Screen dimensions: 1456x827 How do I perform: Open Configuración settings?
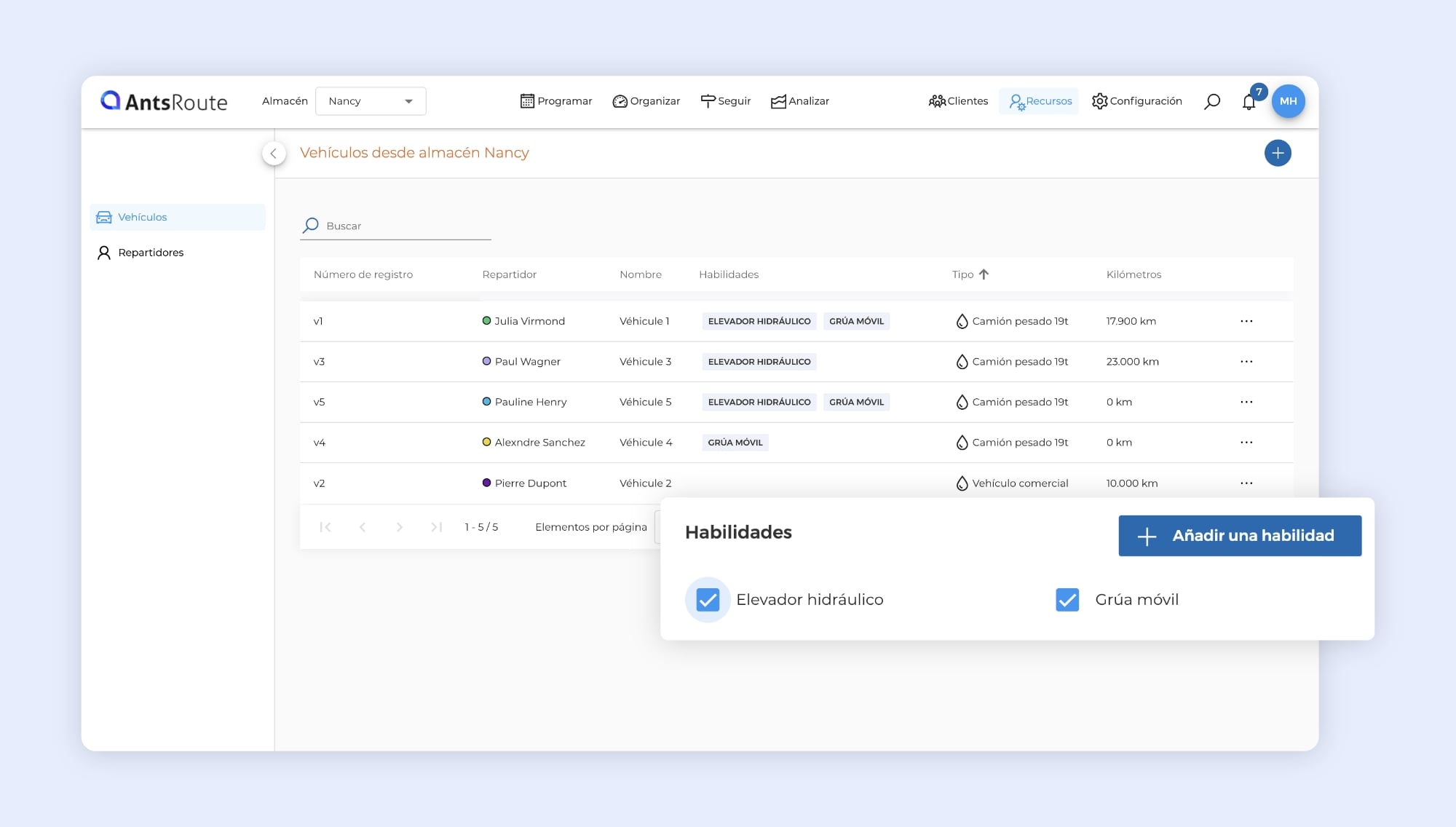pos(1136,101)
